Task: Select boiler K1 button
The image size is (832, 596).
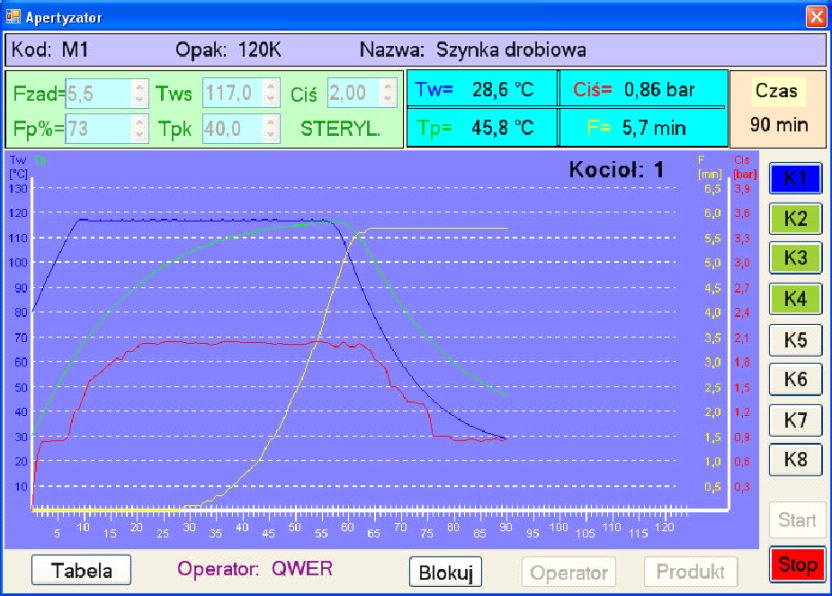Action: pos(795,178)
